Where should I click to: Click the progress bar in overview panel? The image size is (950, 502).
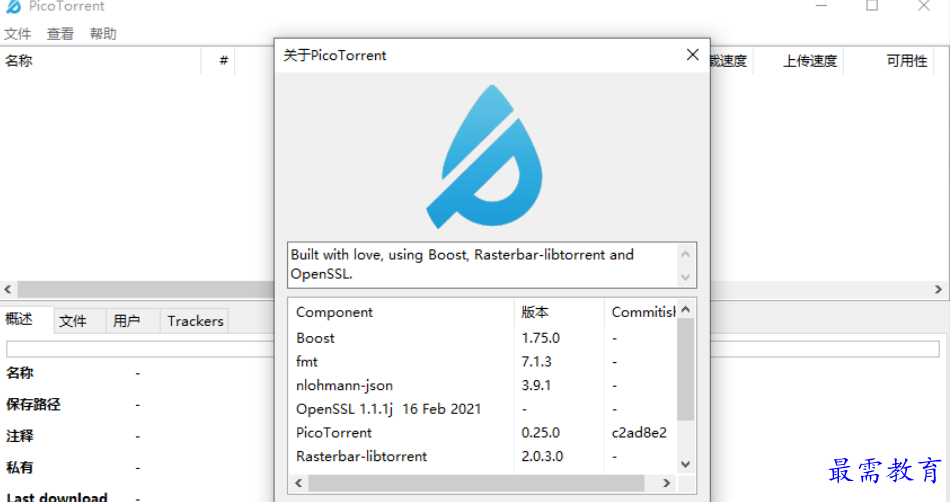(x=473, y=349)
